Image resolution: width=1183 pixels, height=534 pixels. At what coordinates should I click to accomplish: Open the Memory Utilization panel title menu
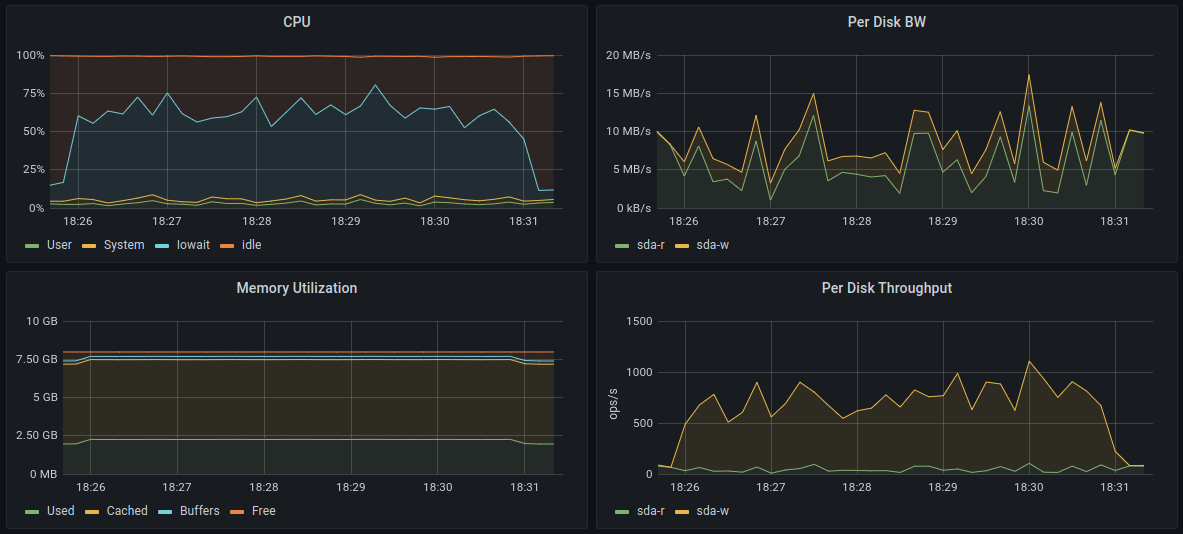[296, 288]
